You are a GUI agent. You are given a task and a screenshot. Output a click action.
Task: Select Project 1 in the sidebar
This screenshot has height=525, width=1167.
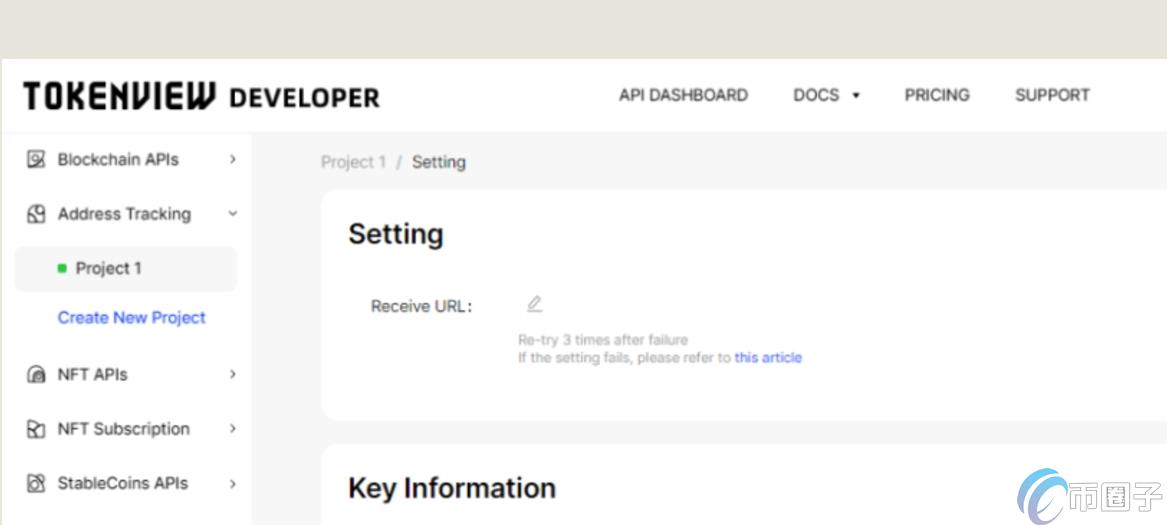tap(126, 269)
